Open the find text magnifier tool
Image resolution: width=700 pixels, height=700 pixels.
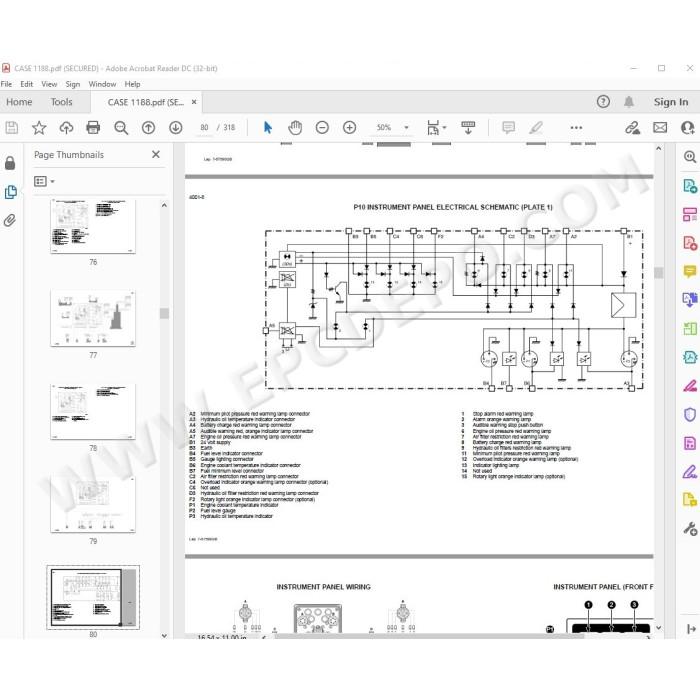point(121,128)
